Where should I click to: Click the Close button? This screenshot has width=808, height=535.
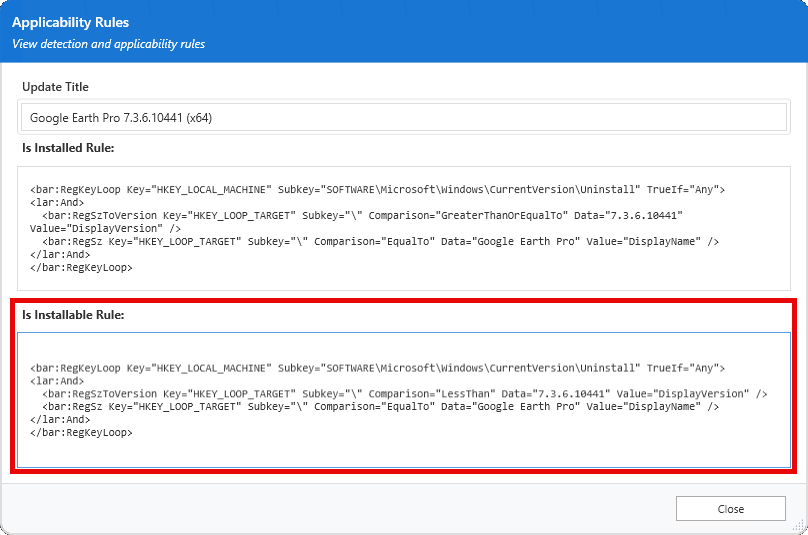pyautogui.click(x=730, y=508)
